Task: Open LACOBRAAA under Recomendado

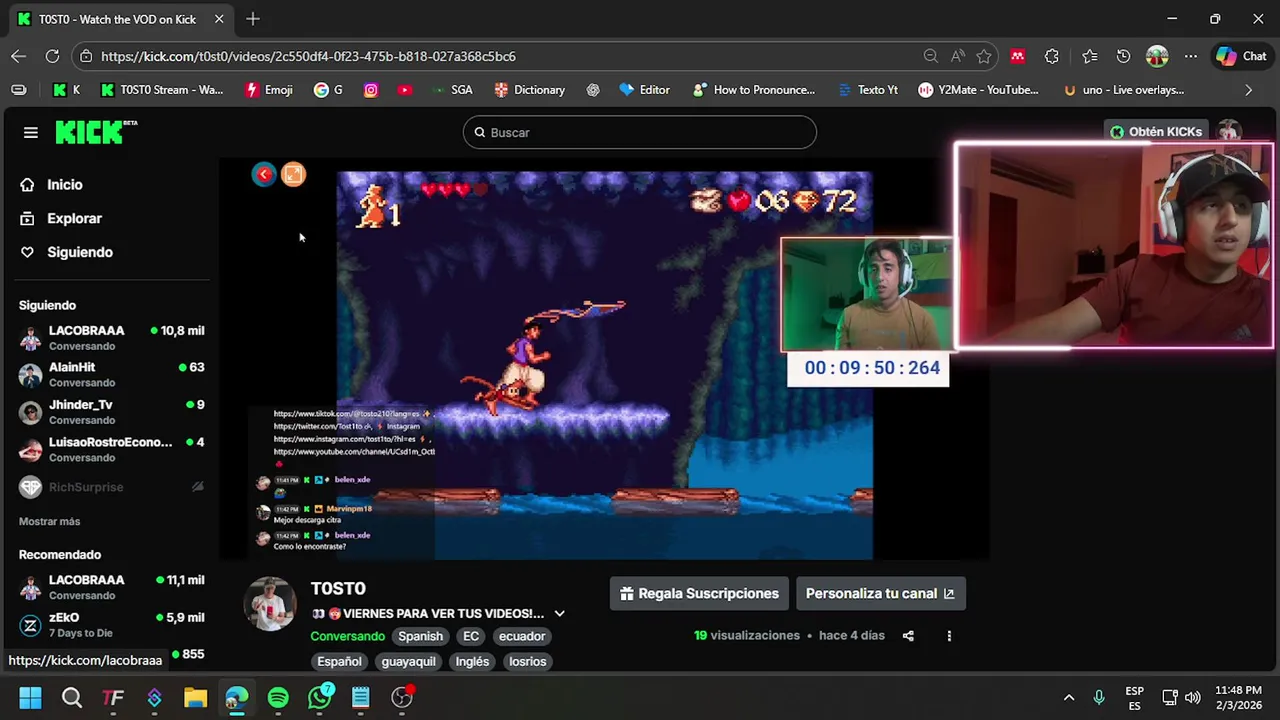Action: (112, 587)
